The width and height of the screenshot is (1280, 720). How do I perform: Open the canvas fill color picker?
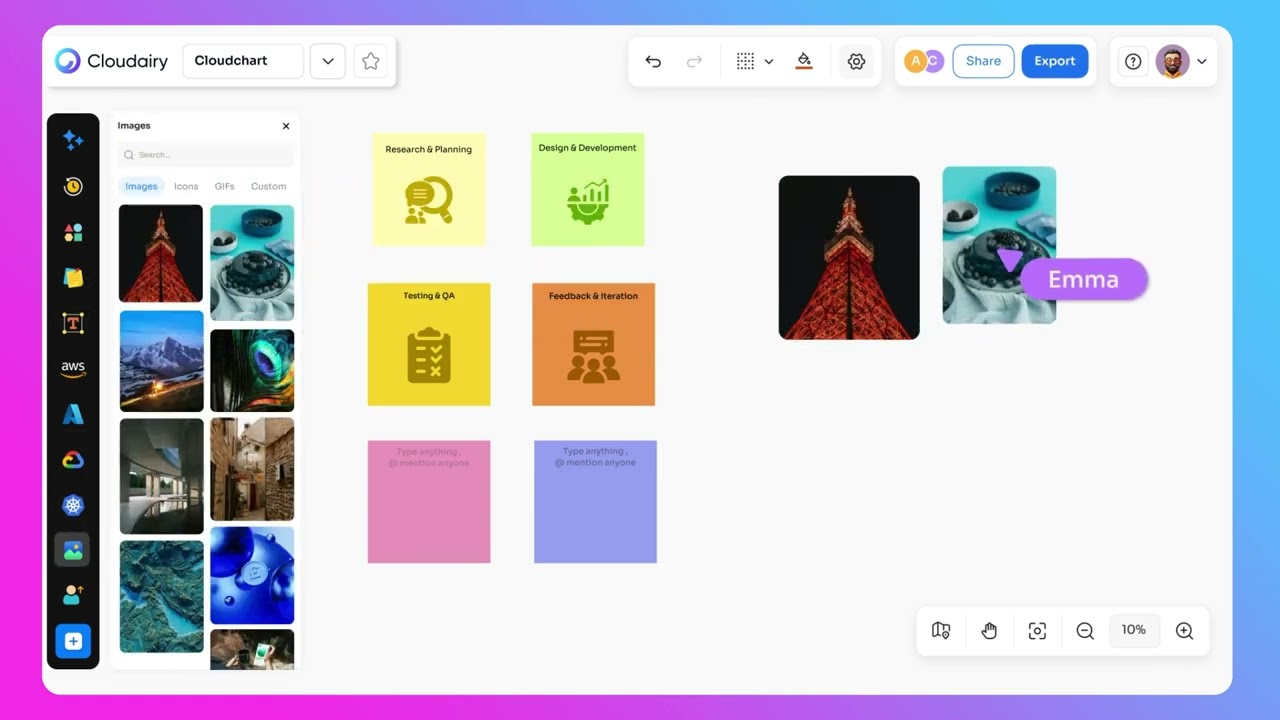pos(804,61)
